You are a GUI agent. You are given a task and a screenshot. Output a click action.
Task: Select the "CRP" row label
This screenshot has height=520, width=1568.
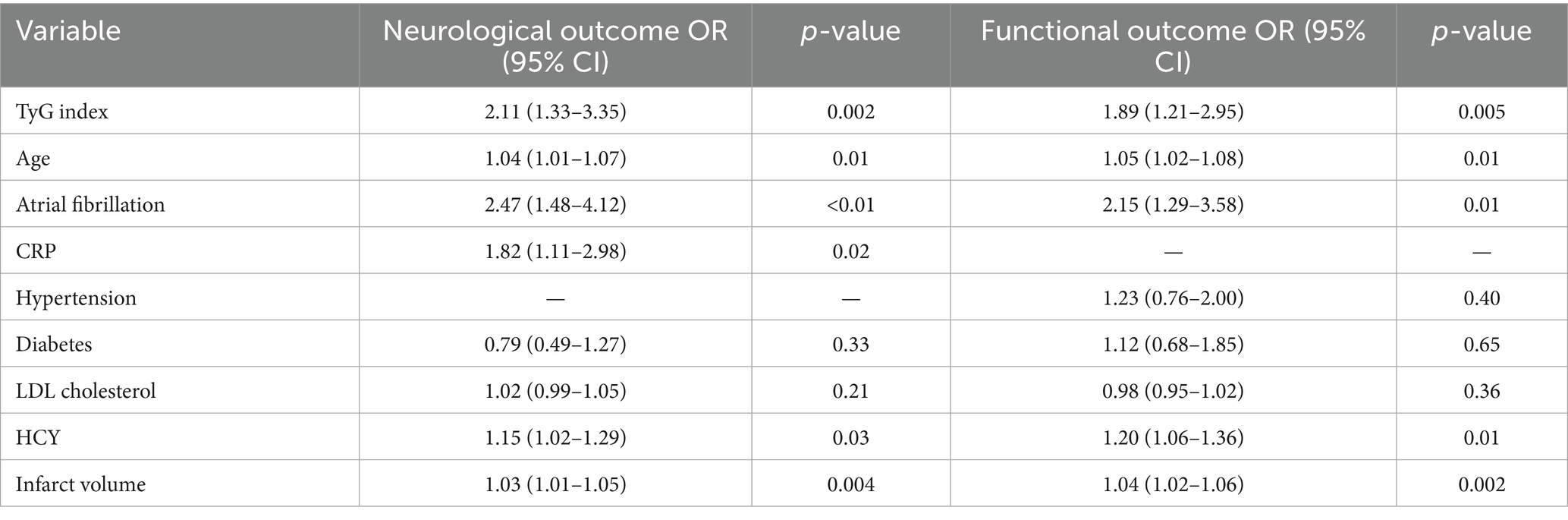(x=36, y=251)
